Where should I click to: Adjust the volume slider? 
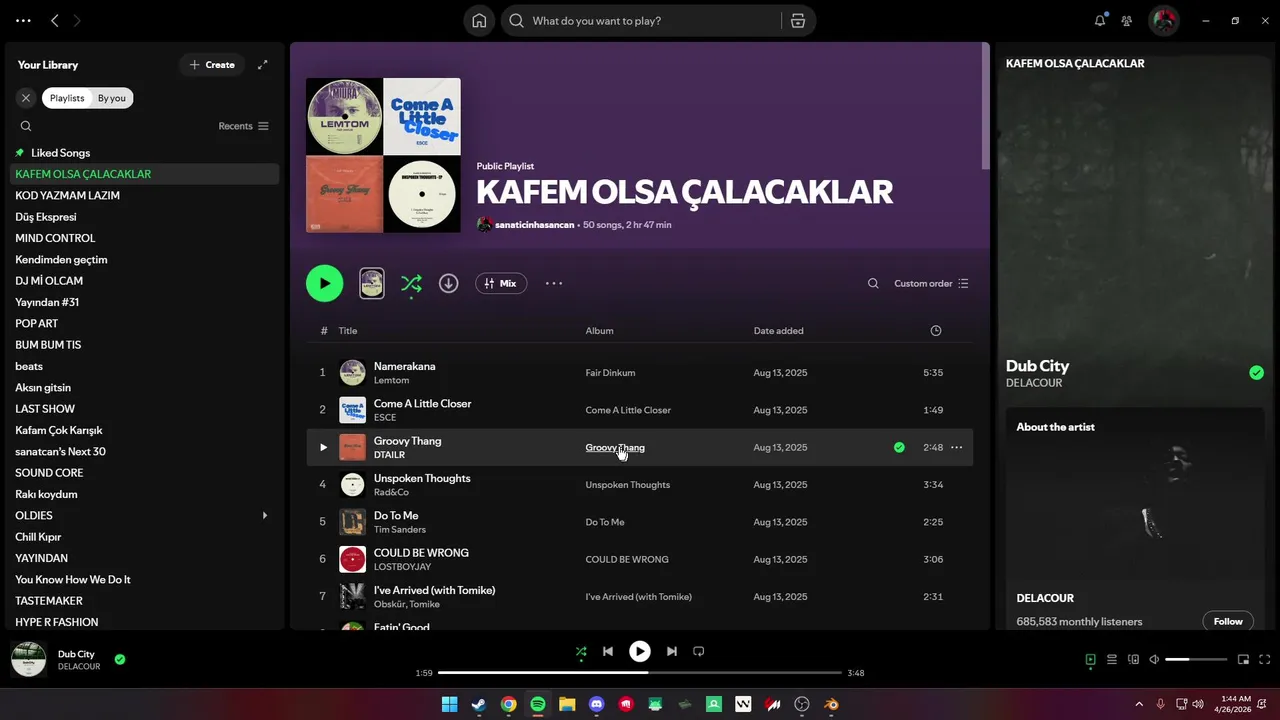[1196, 659]
